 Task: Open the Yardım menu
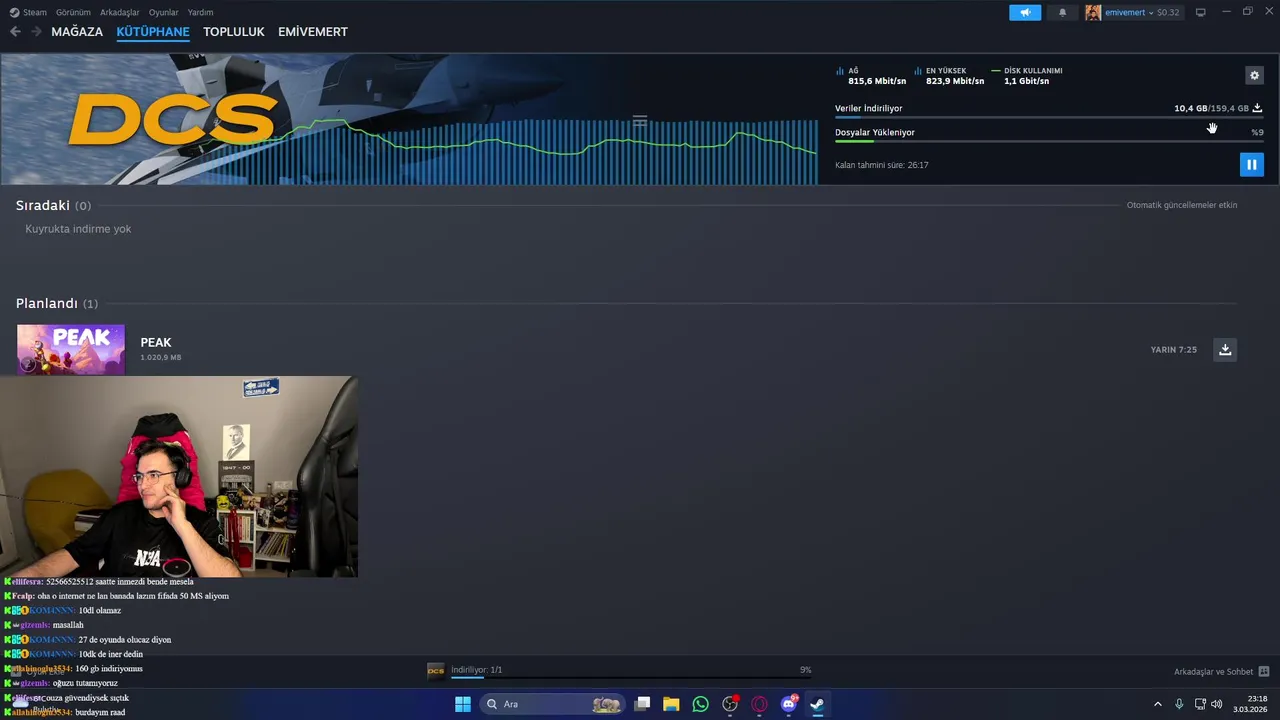tap(200, 12)
